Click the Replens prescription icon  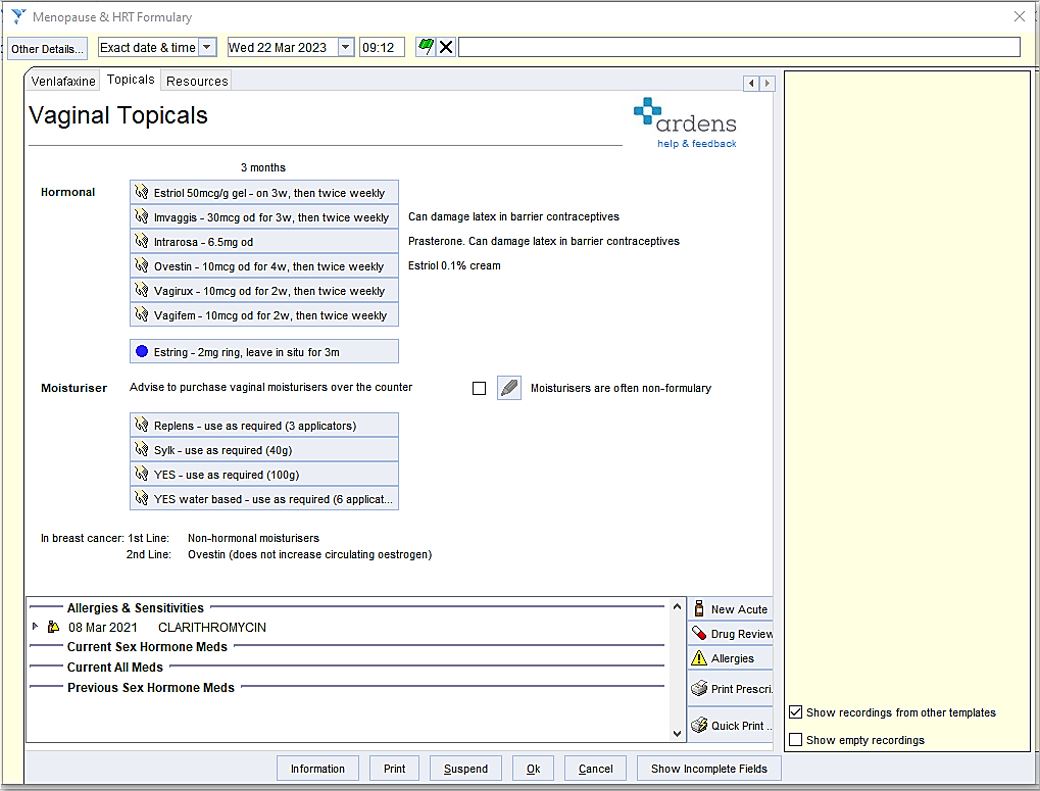(141, 425)
